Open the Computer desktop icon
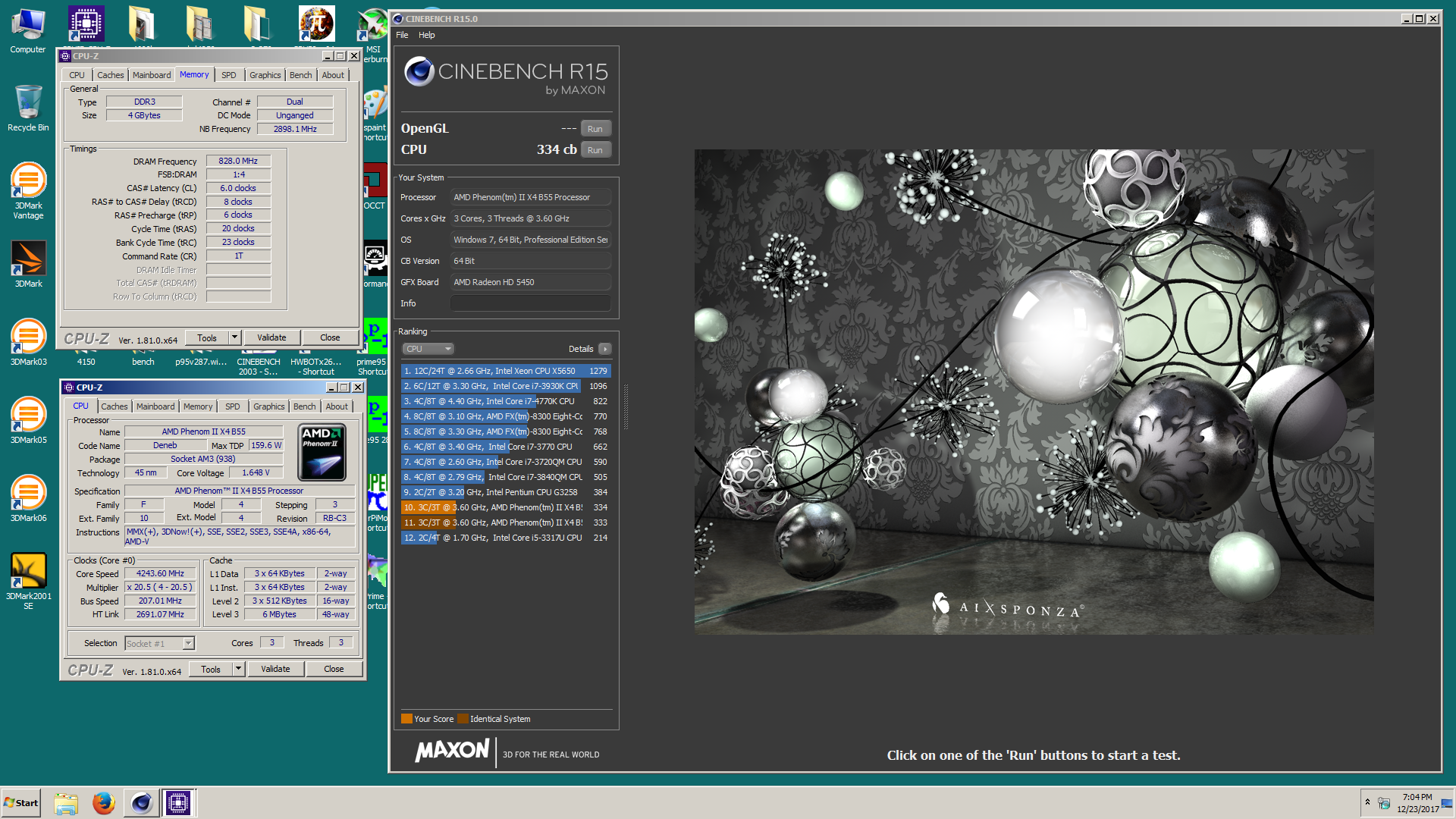 click(28, 30)
